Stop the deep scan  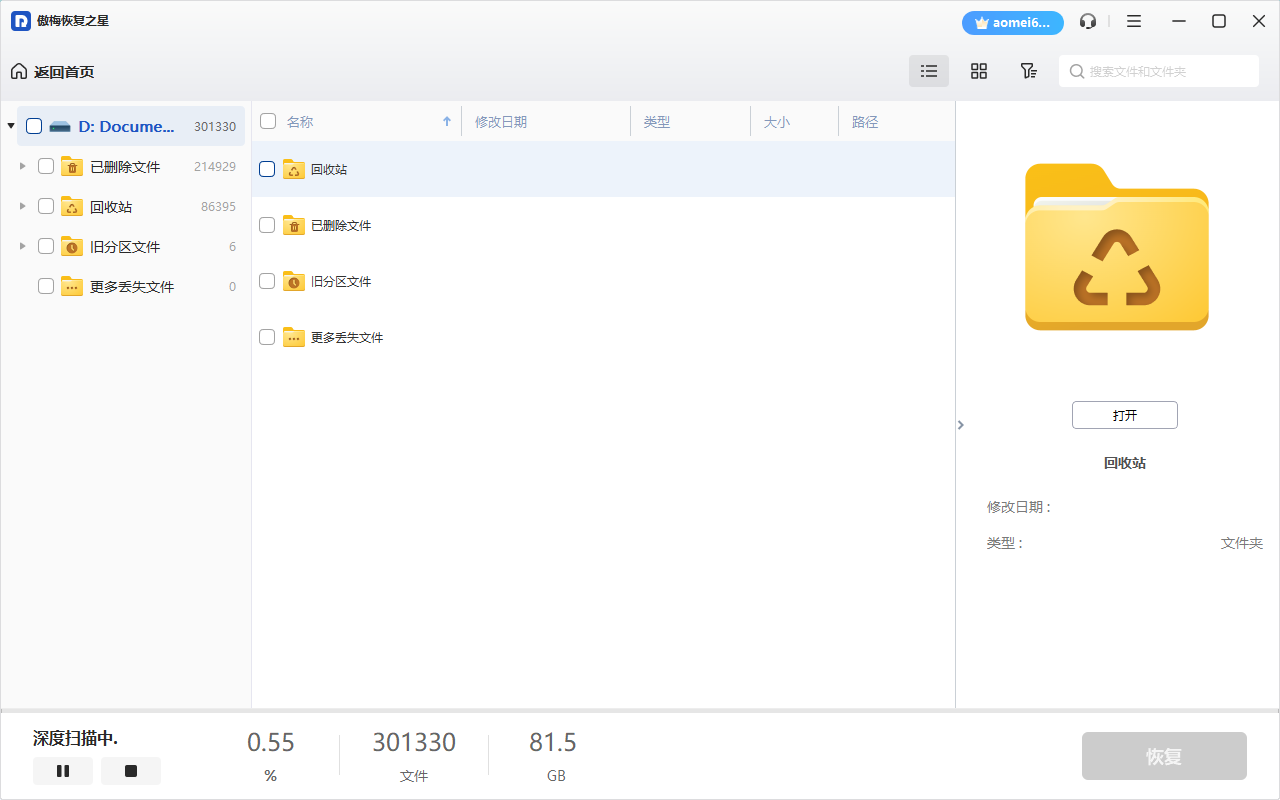click(x=131, y=771)
